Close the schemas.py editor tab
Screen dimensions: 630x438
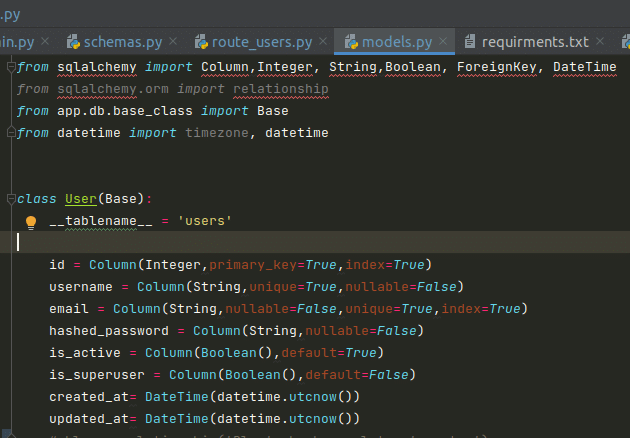(x=173, y=42)
